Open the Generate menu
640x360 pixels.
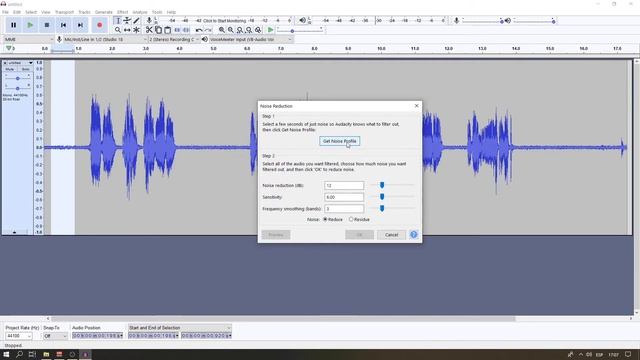click(104, 12)
